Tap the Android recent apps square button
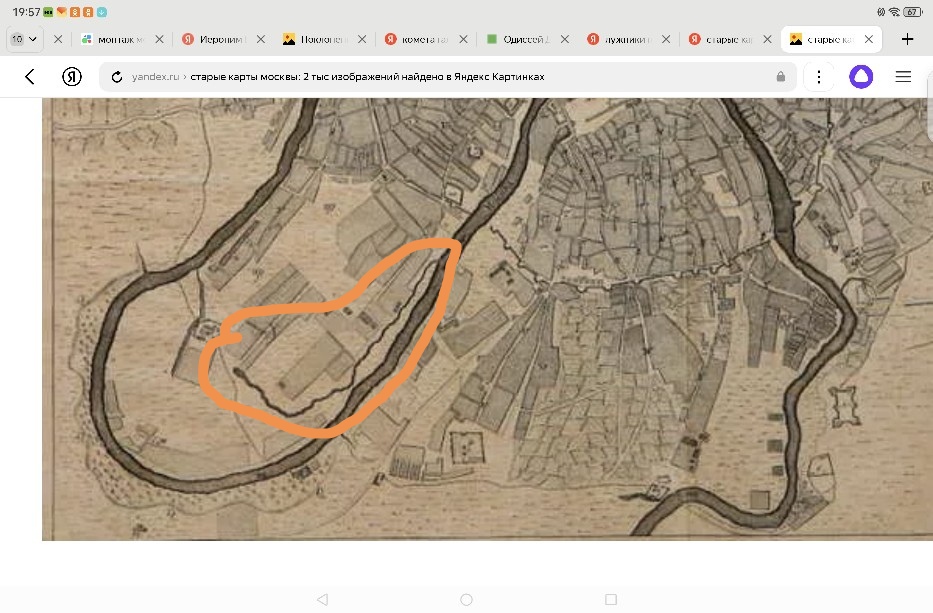 [610, 599]
